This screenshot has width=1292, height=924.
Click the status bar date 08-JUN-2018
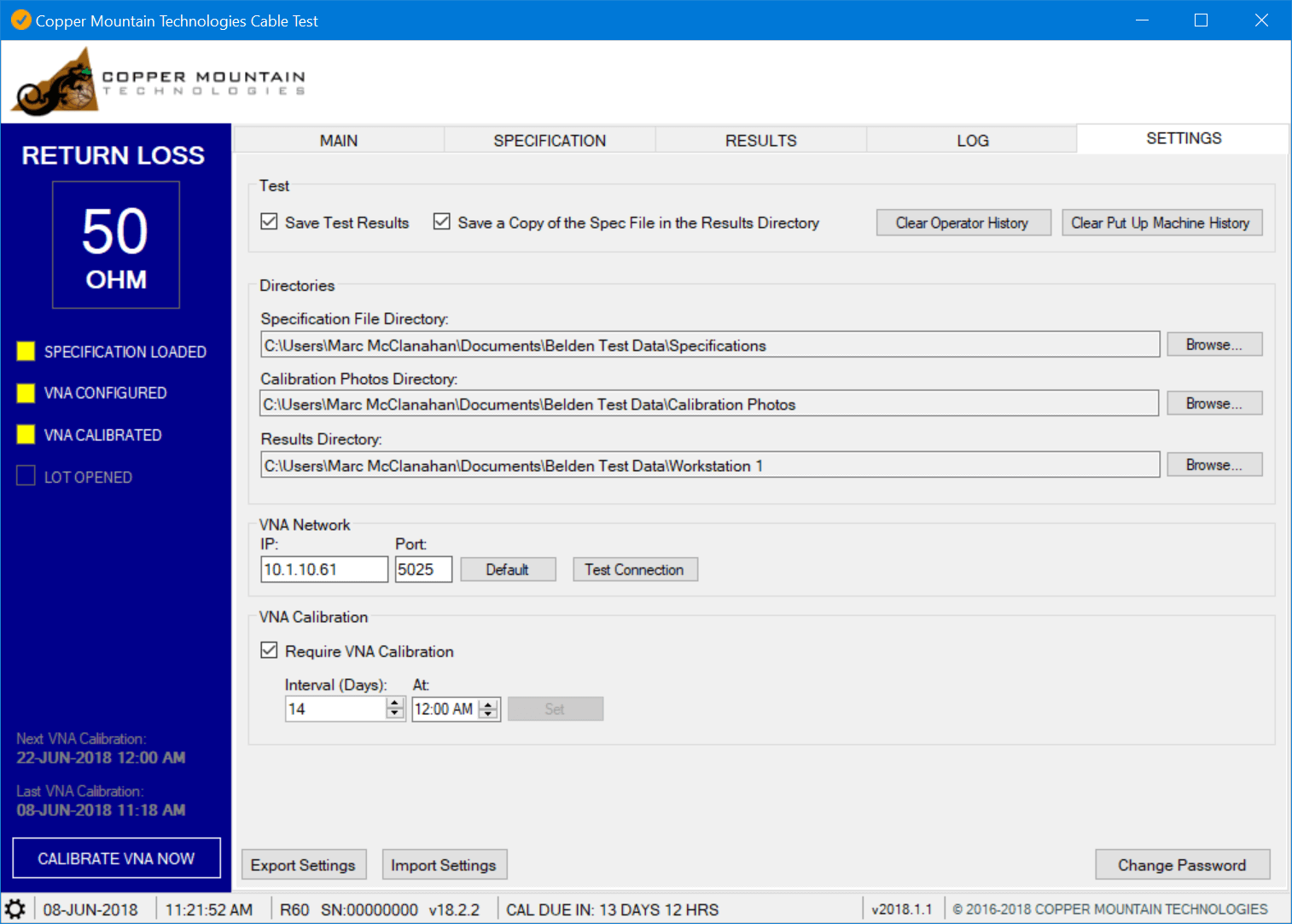click(90, 909)
